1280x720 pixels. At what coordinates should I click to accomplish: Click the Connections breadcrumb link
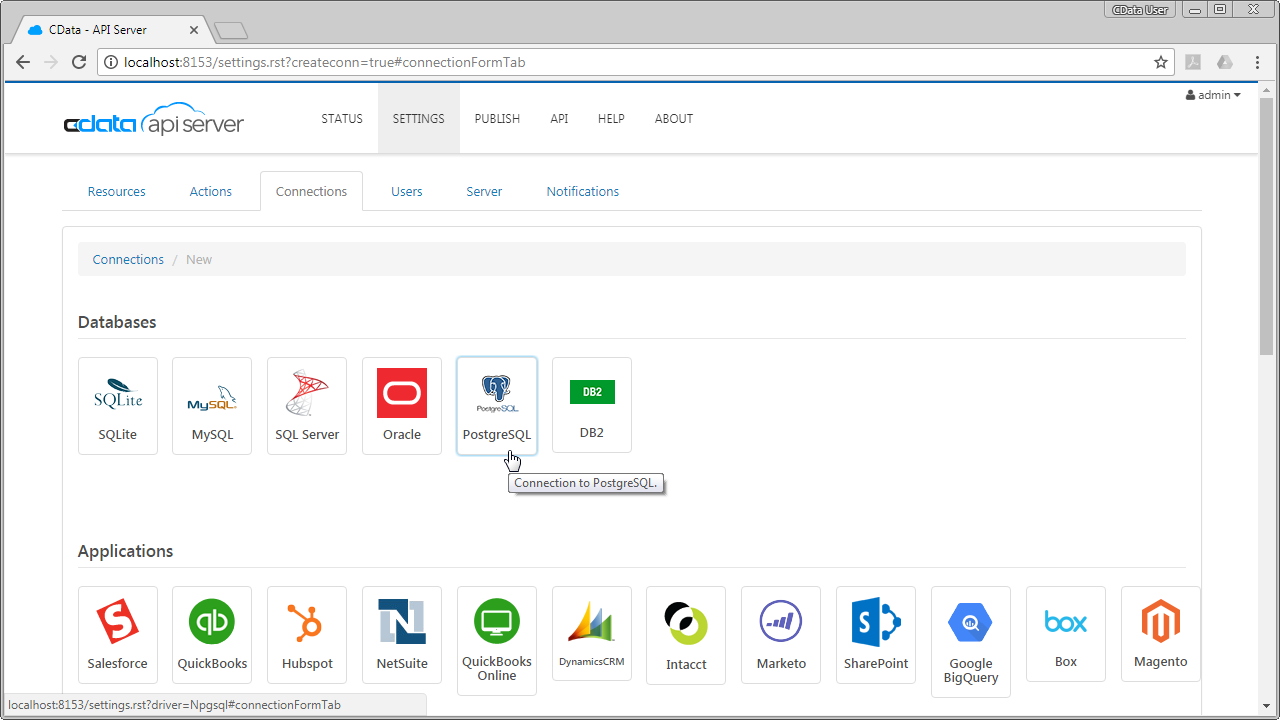pyautogui.click(x=128, y=259)
